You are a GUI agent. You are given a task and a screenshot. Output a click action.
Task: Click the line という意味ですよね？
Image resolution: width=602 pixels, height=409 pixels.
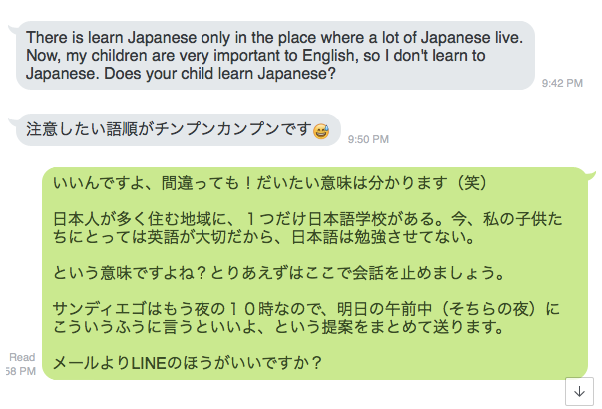[x=278, y=273]
